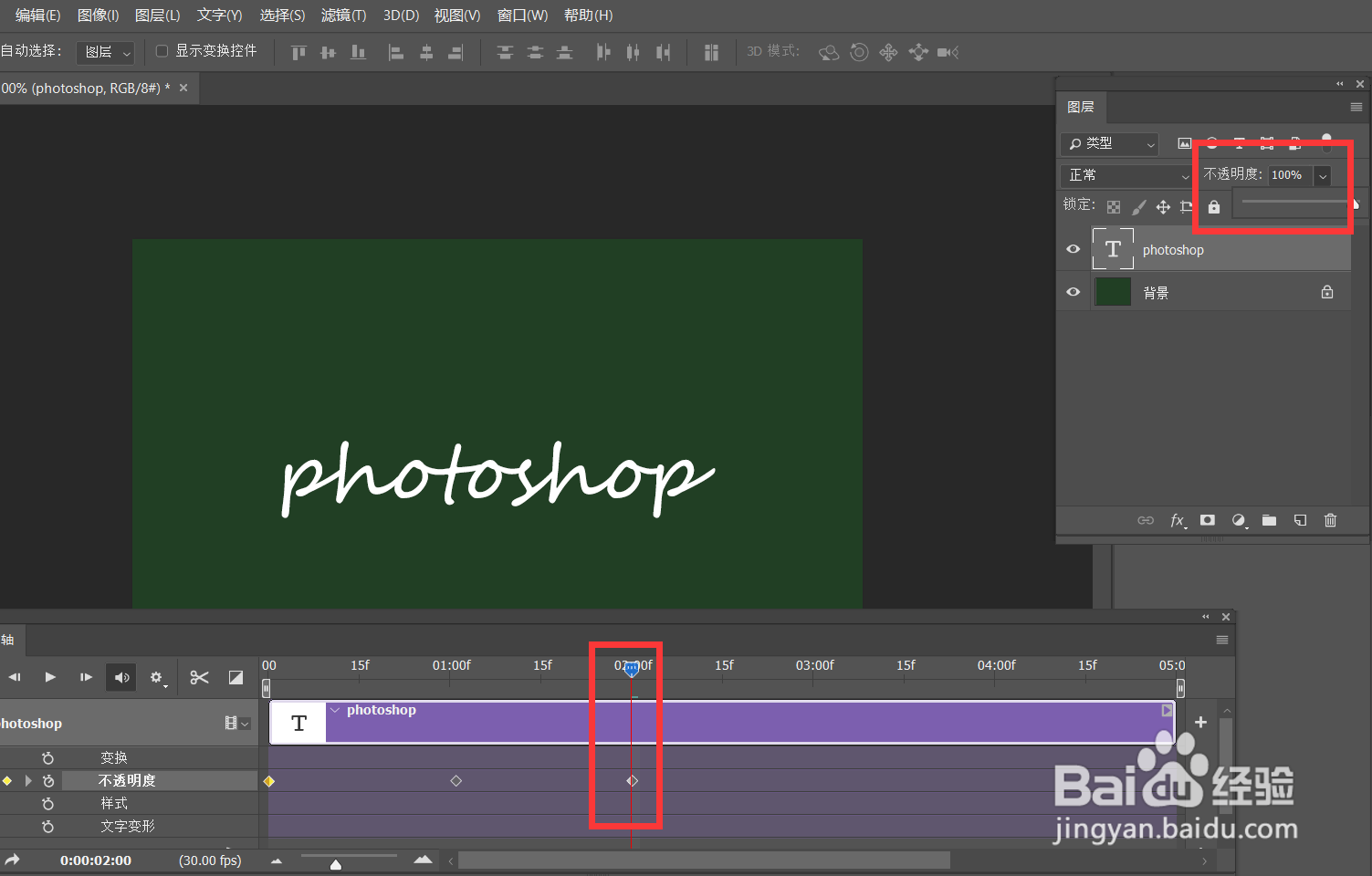
Task: Hide the photoshop text layer
Action: [x=1074, y=249]
